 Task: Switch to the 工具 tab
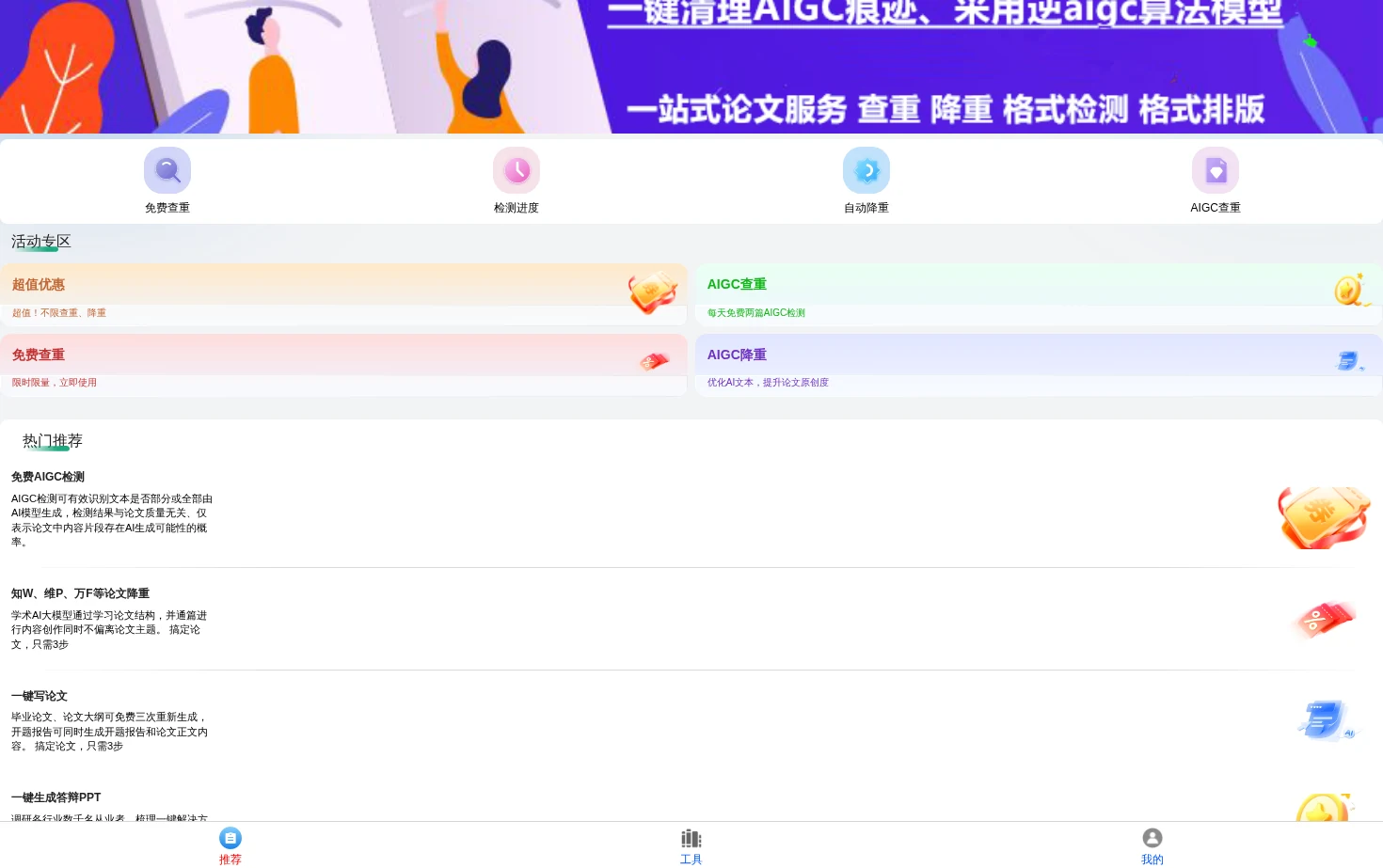pos(691,845)
